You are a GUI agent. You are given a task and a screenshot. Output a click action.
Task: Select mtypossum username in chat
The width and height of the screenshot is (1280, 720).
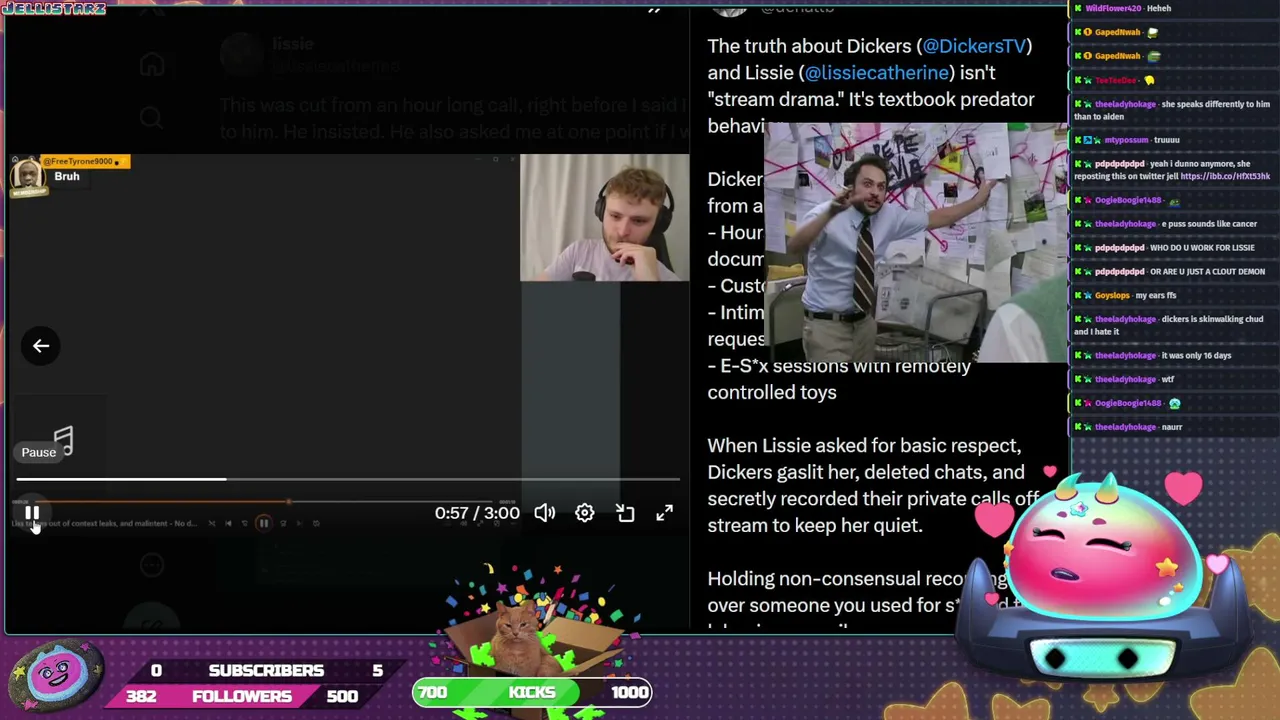coord(1125,140)
